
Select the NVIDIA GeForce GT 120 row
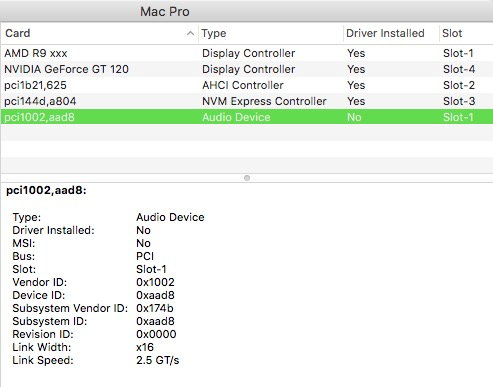point(247,69)
